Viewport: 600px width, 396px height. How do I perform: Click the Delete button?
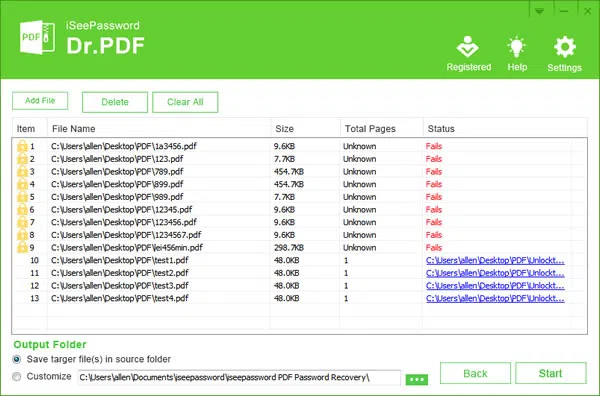click(x=115, y=102)
